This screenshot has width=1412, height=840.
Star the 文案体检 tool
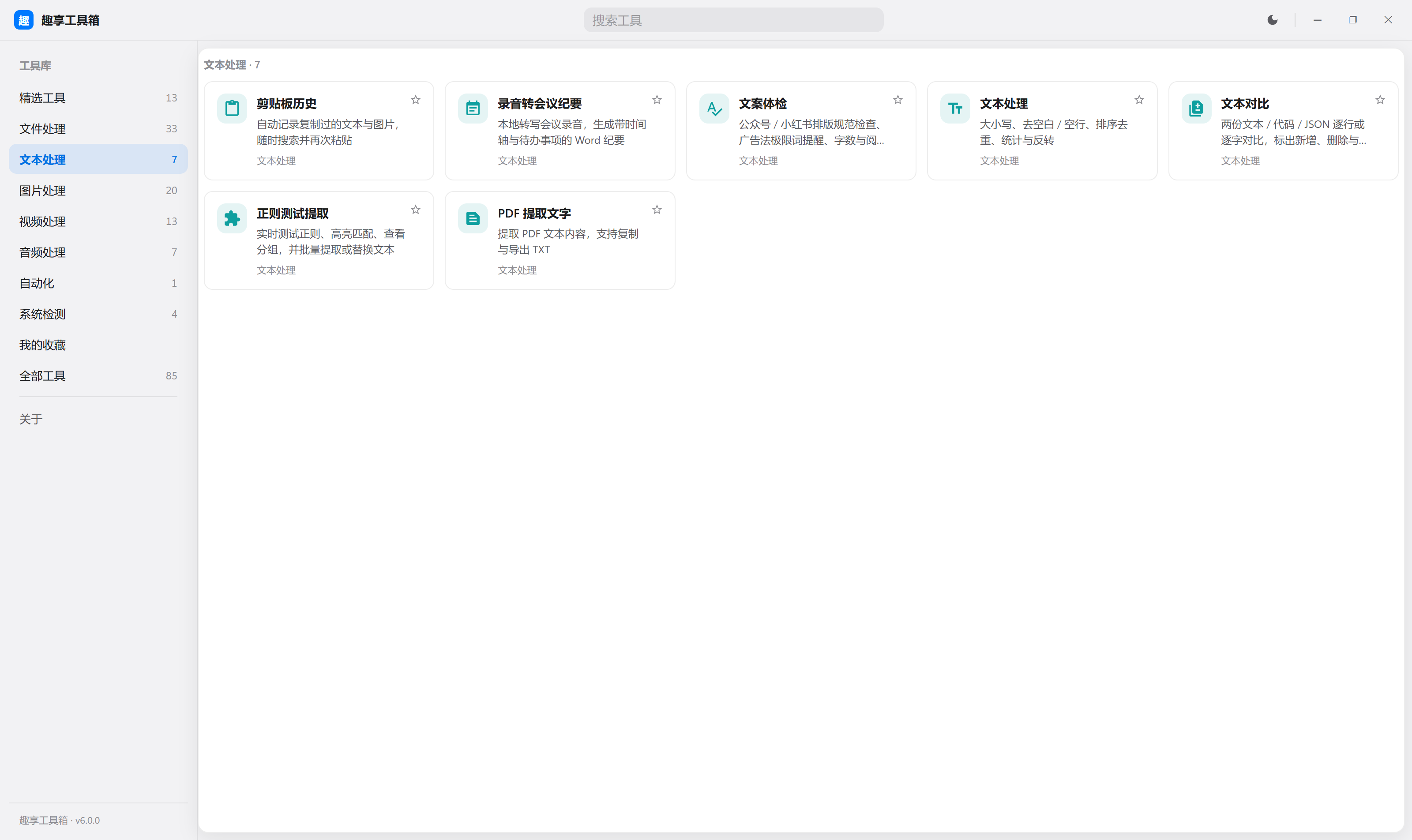pos(898,100)
